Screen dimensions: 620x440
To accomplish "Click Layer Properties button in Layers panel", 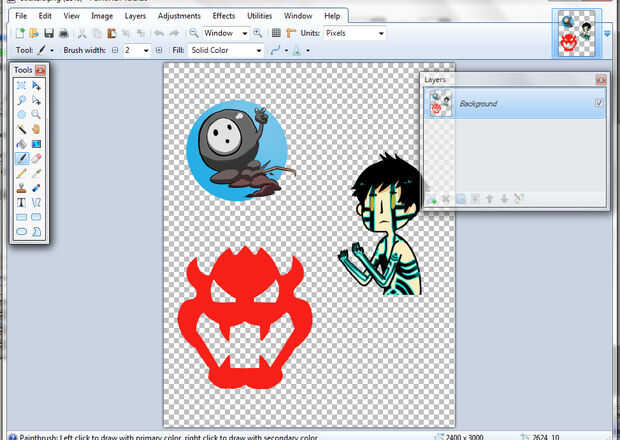I will coord(519,198).
